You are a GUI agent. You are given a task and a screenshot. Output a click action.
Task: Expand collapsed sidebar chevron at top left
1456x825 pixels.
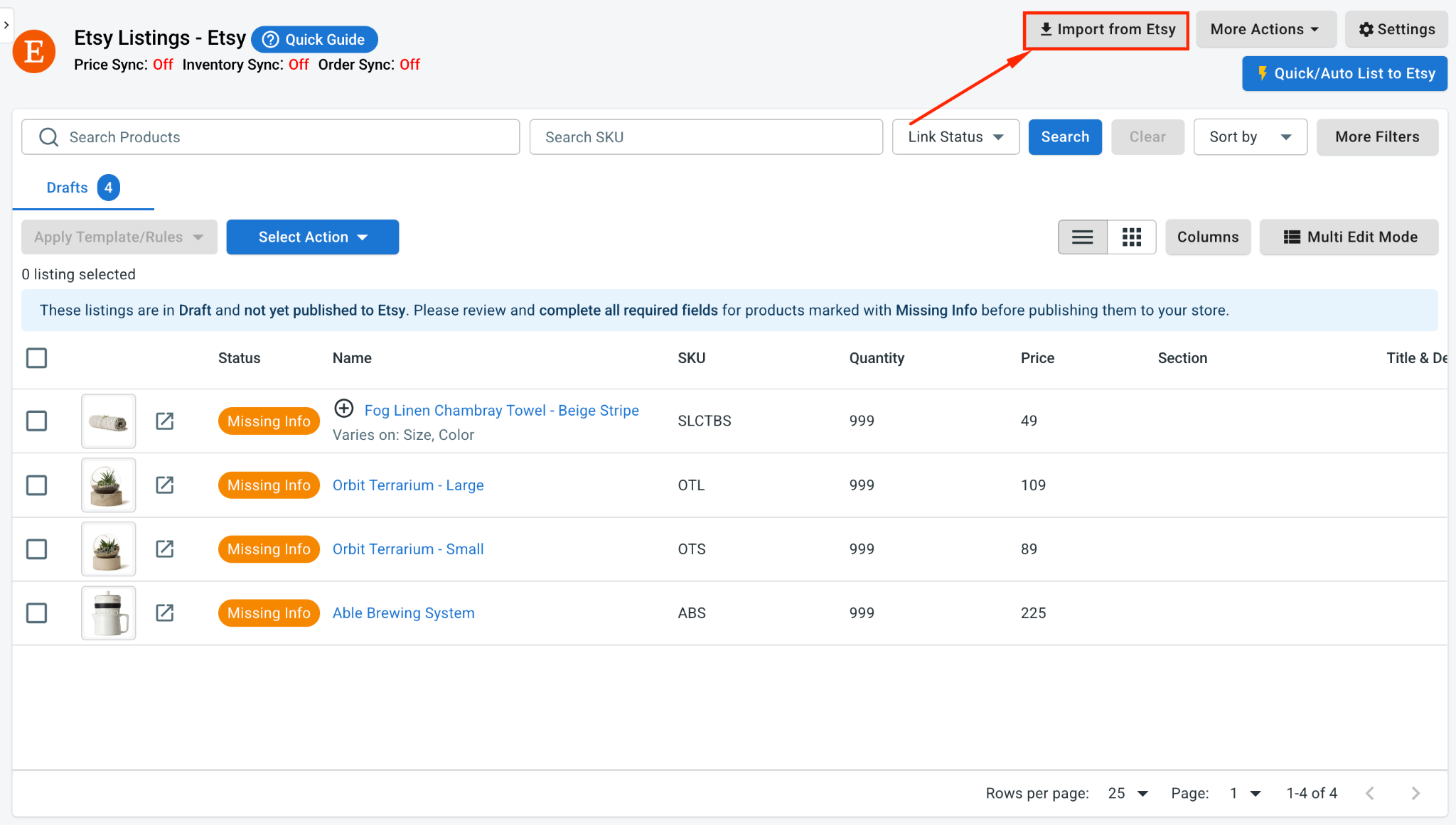pos(6,25)
